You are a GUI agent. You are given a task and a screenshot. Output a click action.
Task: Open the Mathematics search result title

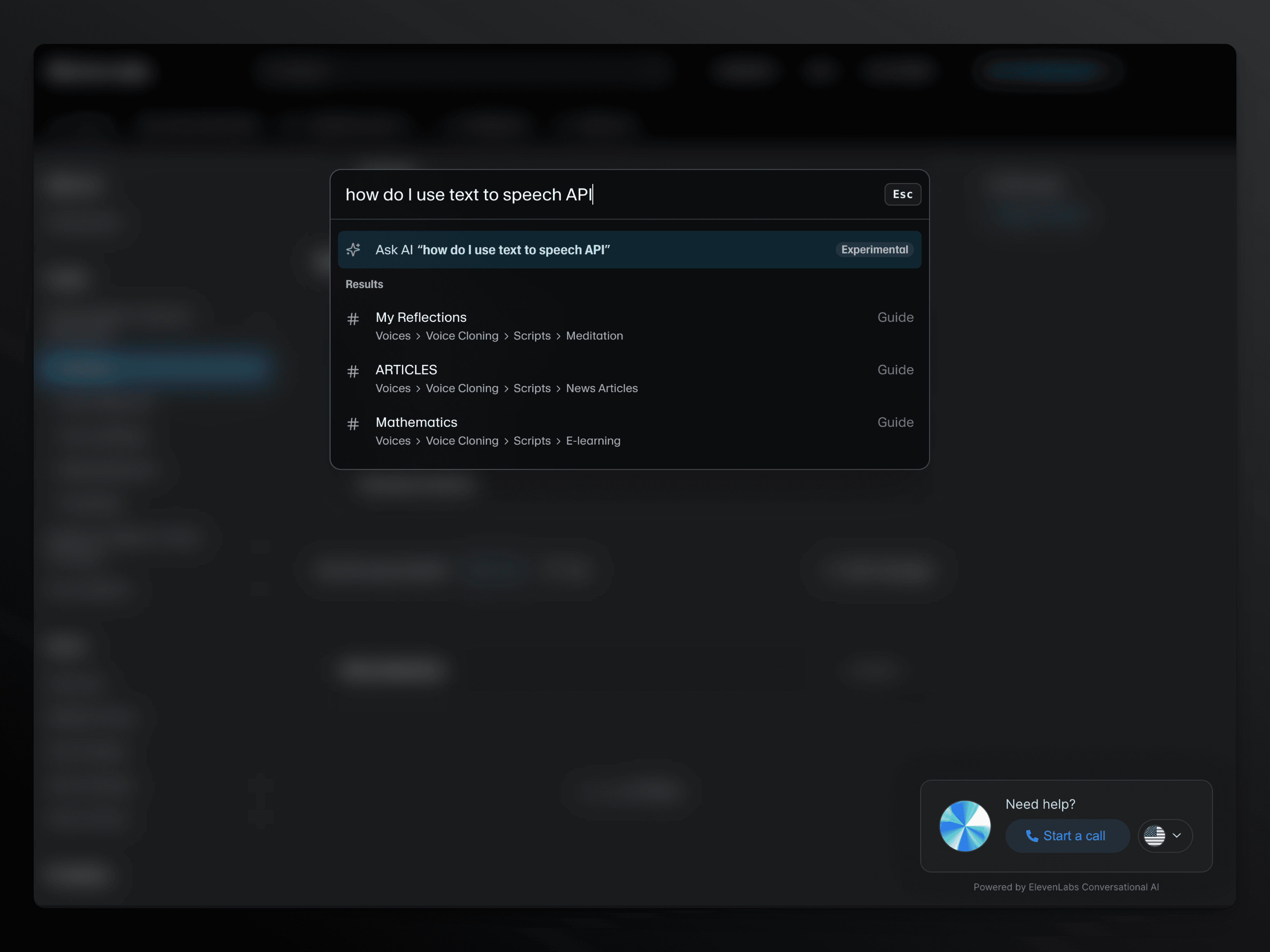[416, 422]
